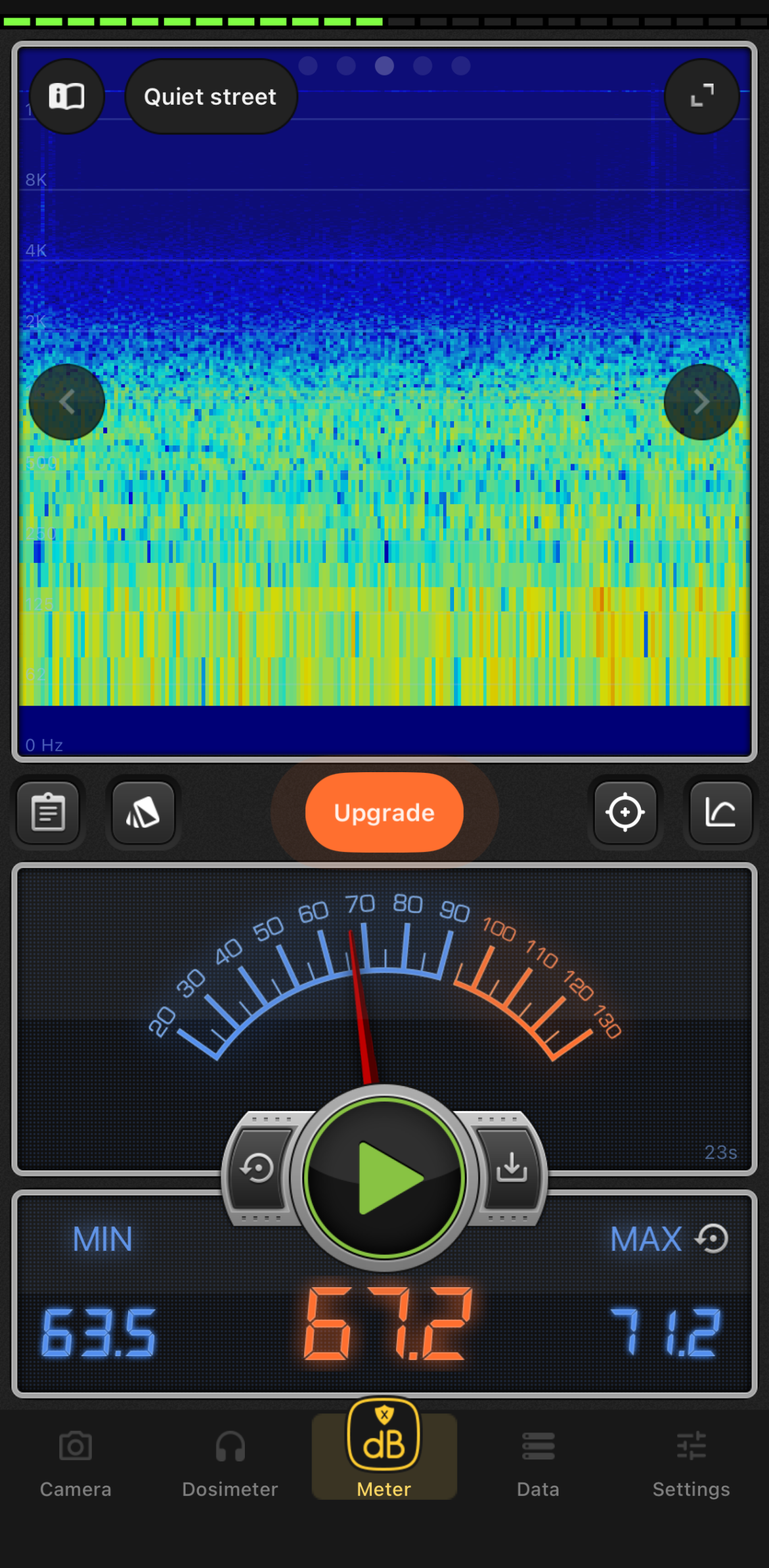Tap the color theme swatches icon
The image size is (769, 1568).
(144, 812)
